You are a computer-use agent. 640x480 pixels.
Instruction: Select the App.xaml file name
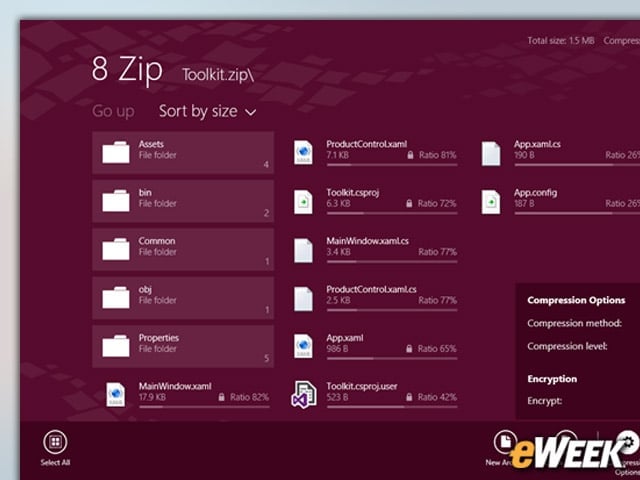point(345,338)
